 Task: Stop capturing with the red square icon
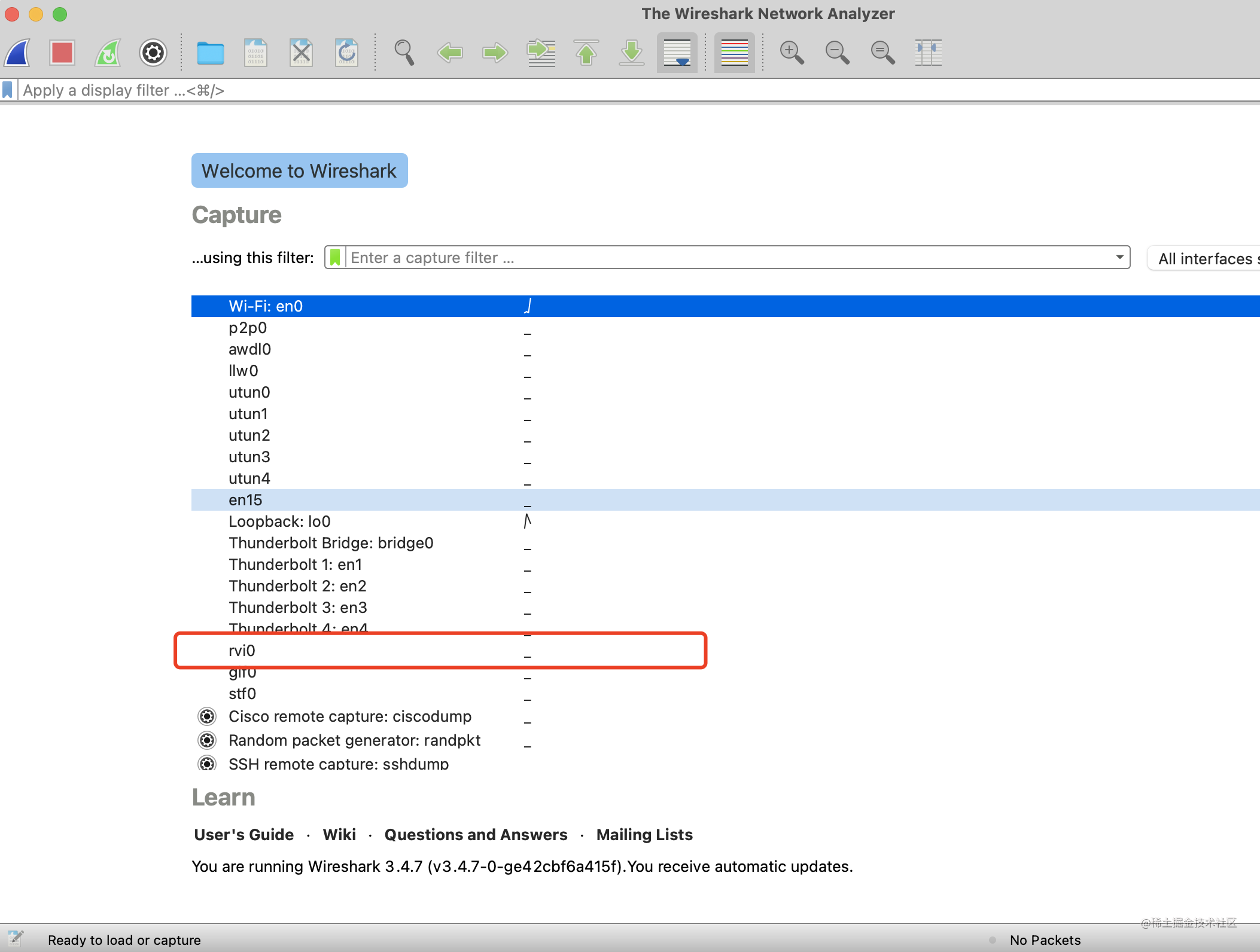(62, 53)
